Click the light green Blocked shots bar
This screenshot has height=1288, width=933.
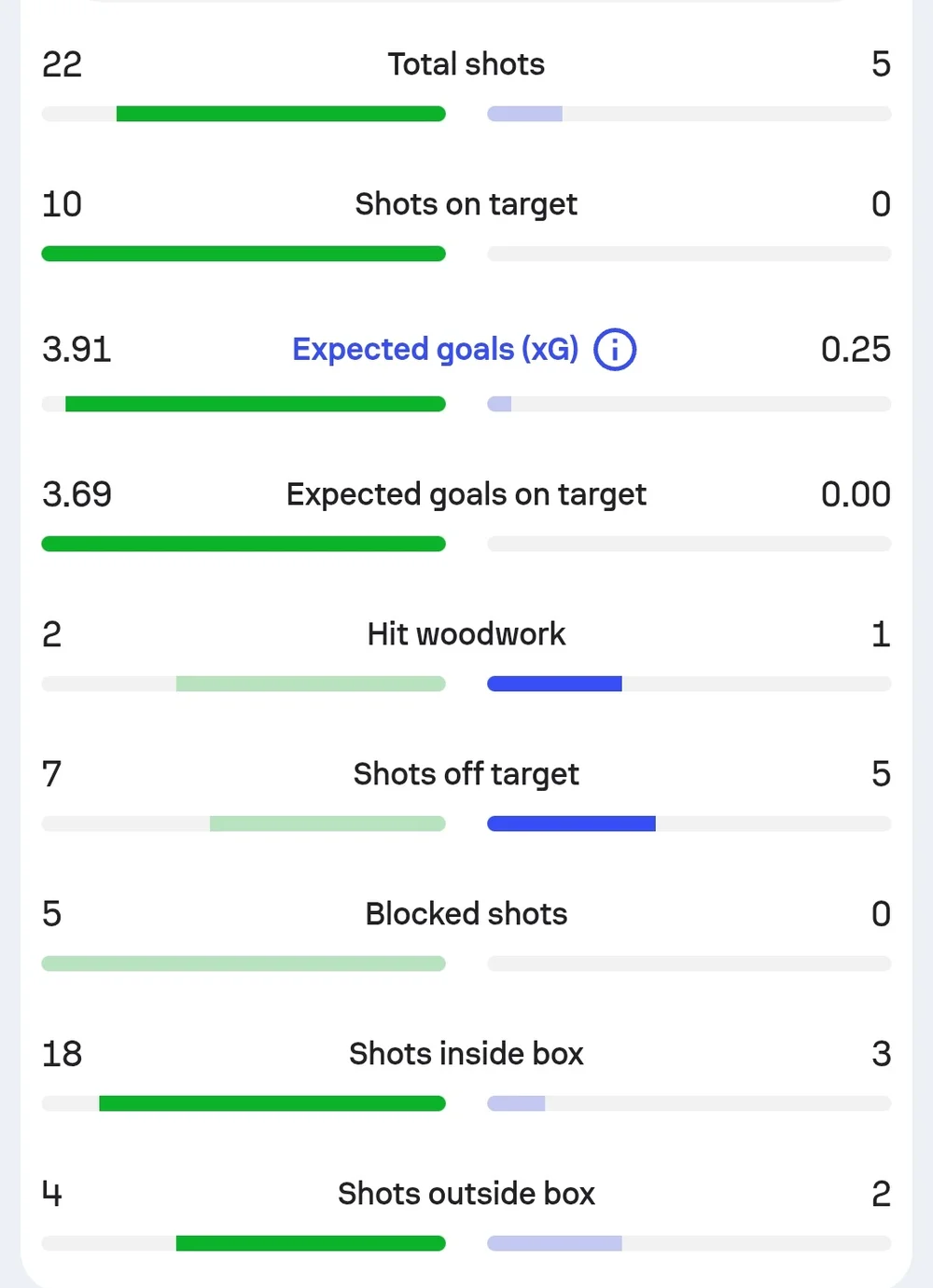pyautogui.click(x=244, y=963)
